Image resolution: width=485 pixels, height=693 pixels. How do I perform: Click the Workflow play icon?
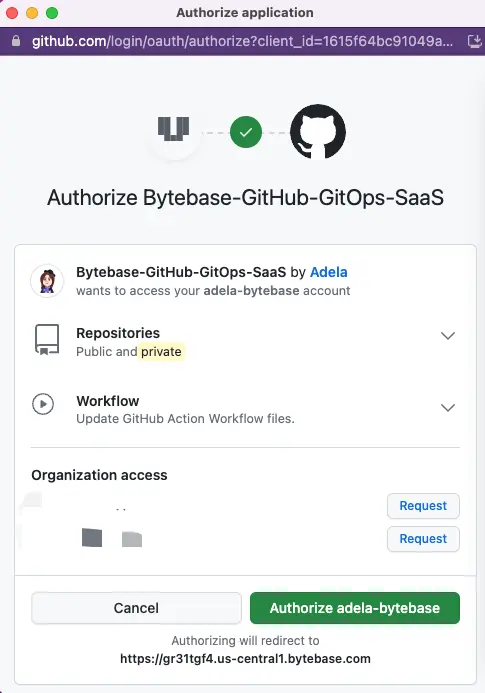coord(43,404)
